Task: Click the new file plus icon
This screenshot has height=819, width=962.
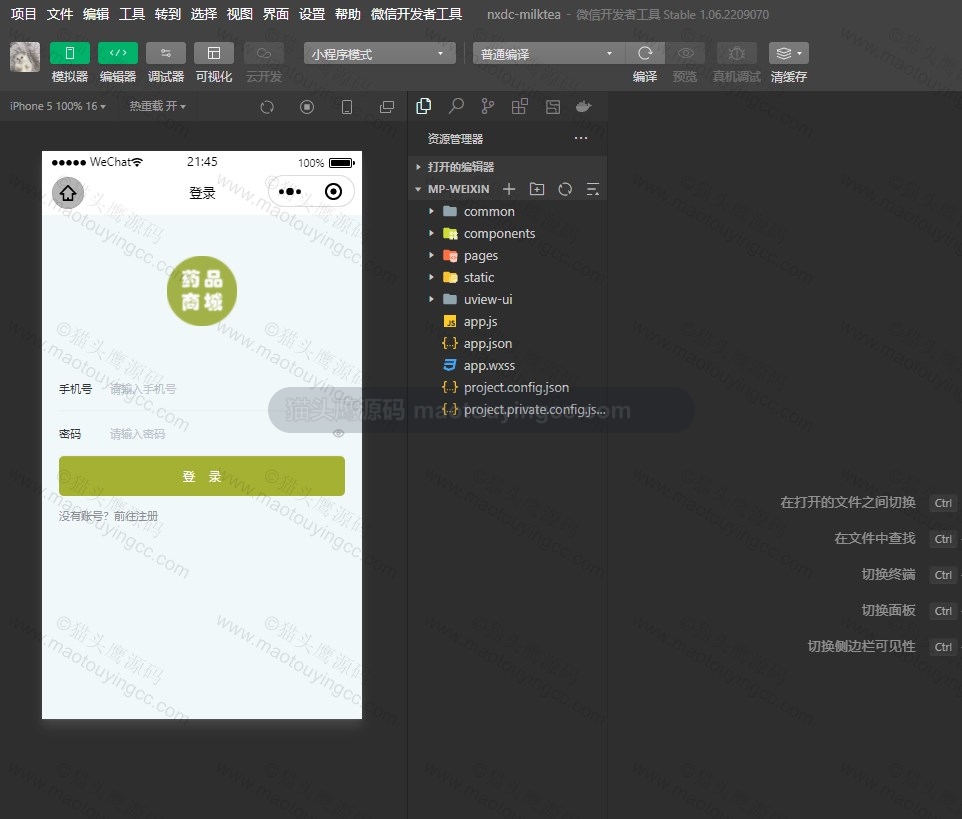Action: (x=509, y=189)
